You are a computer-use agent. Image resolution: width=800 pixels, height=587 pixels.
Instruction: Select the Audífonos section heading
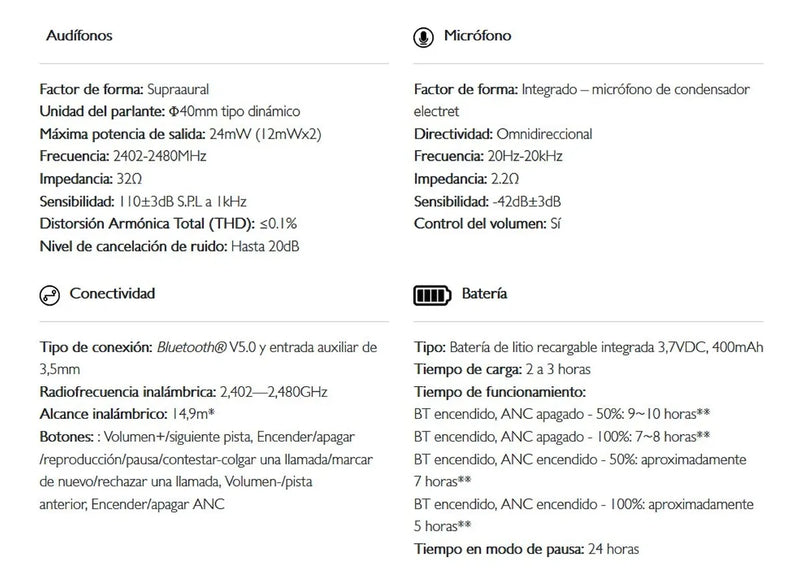[80, 36]
